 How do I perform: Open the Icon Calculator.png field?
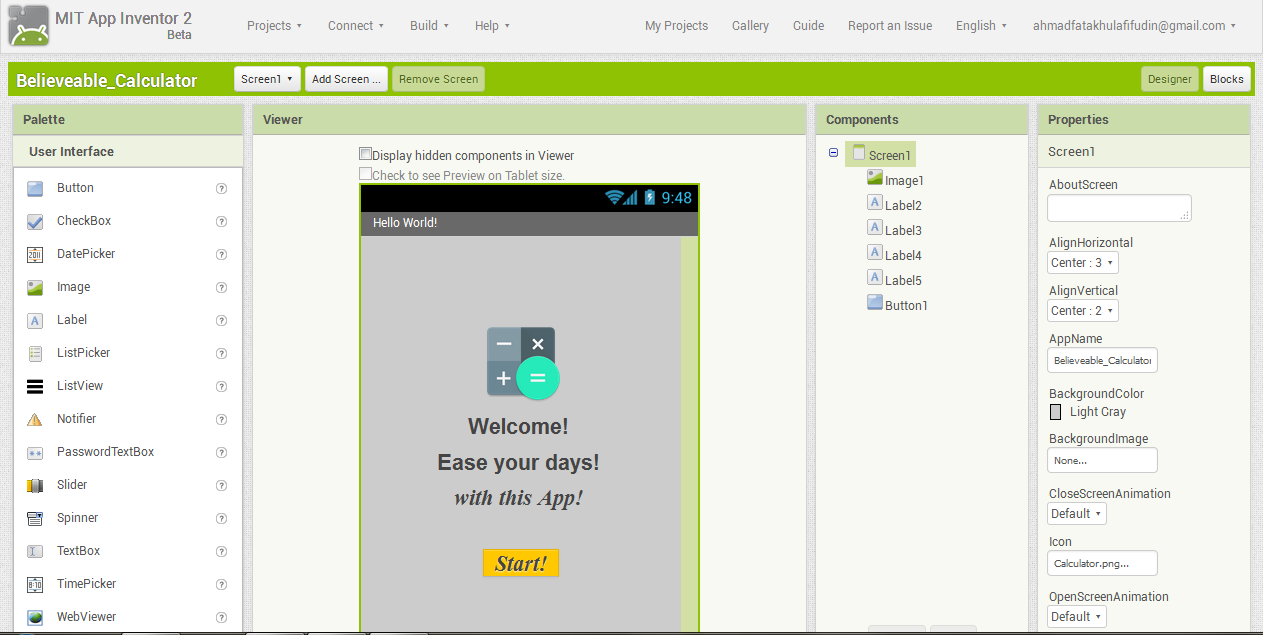1102,563
